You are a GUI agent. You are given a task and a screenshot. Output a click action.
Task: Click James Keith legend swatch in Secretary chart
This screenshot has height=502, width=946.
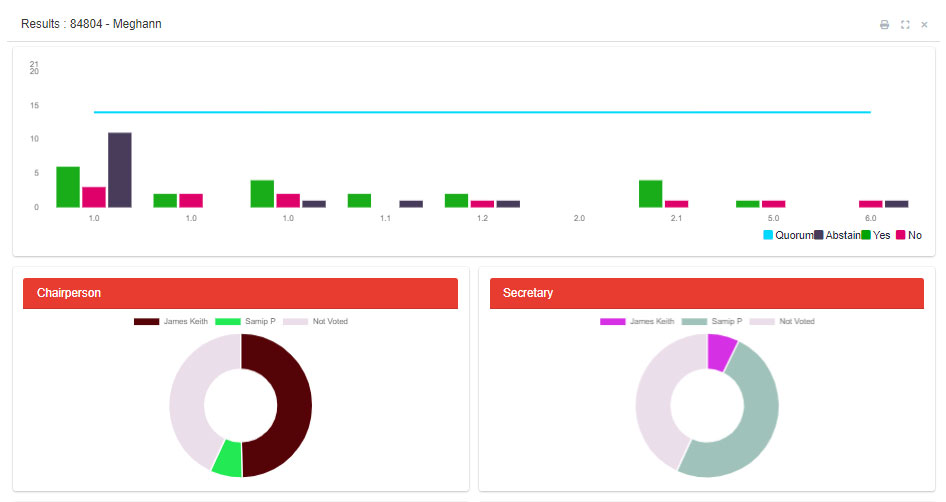click(613, 321)
